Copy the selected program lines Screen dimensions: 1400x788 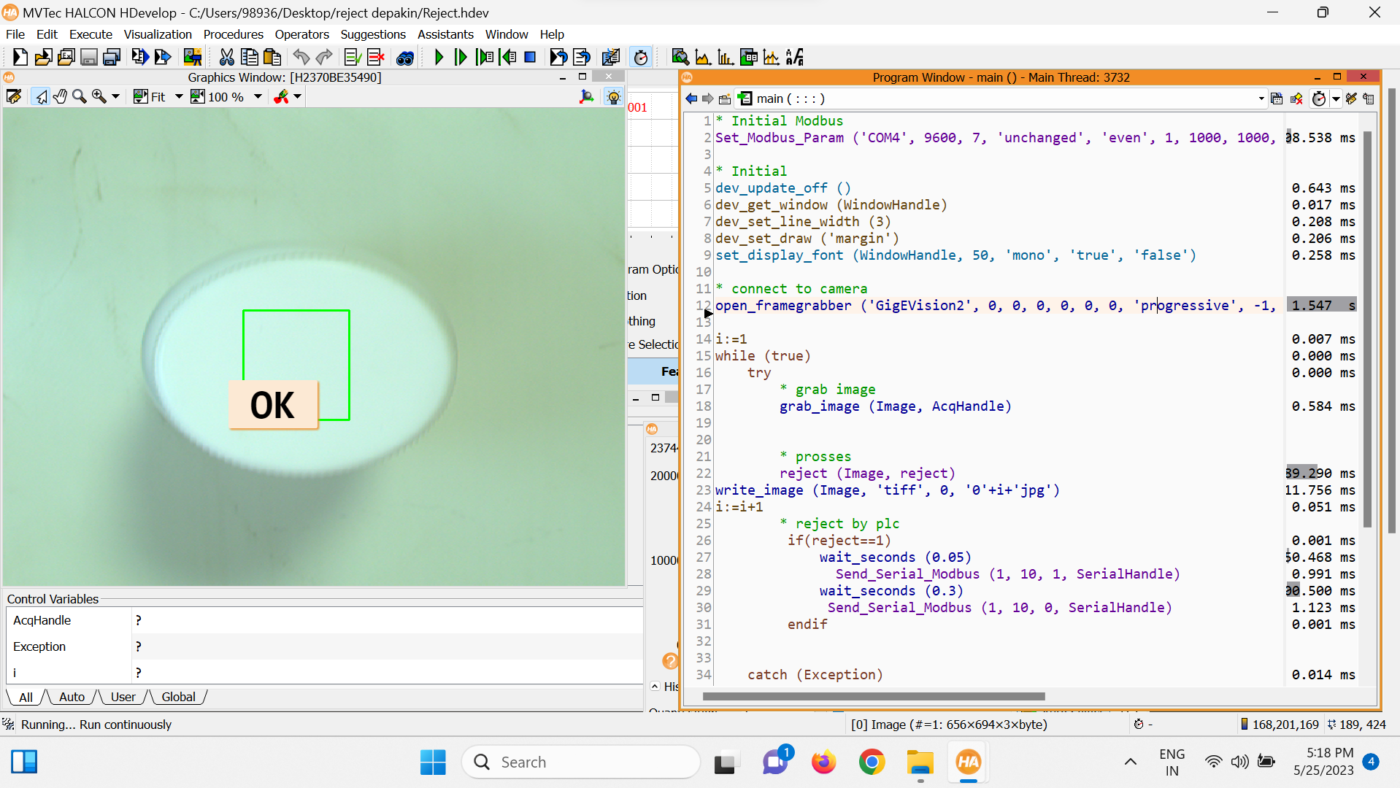click(249, 57)
